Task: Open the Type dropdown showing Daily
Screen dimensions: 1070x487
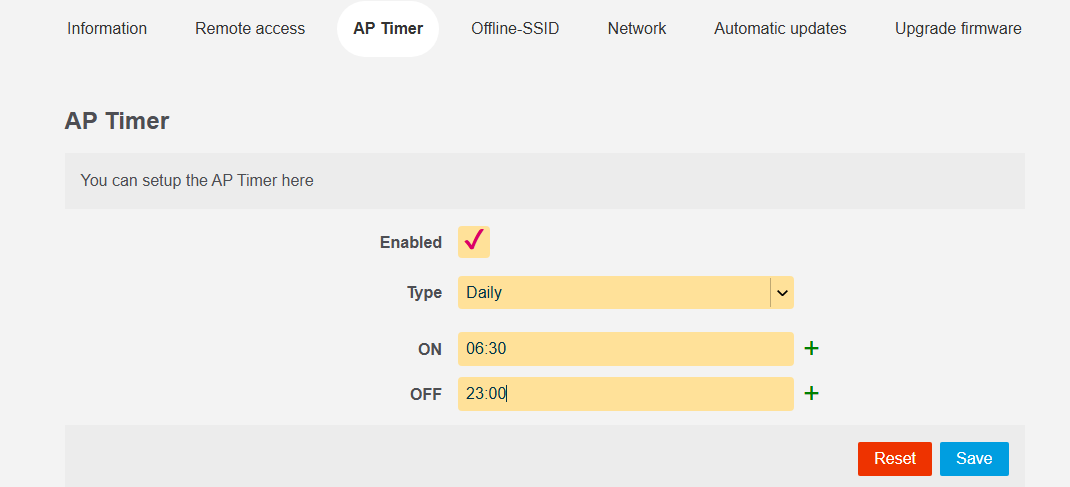Action: tap(614, 293)
